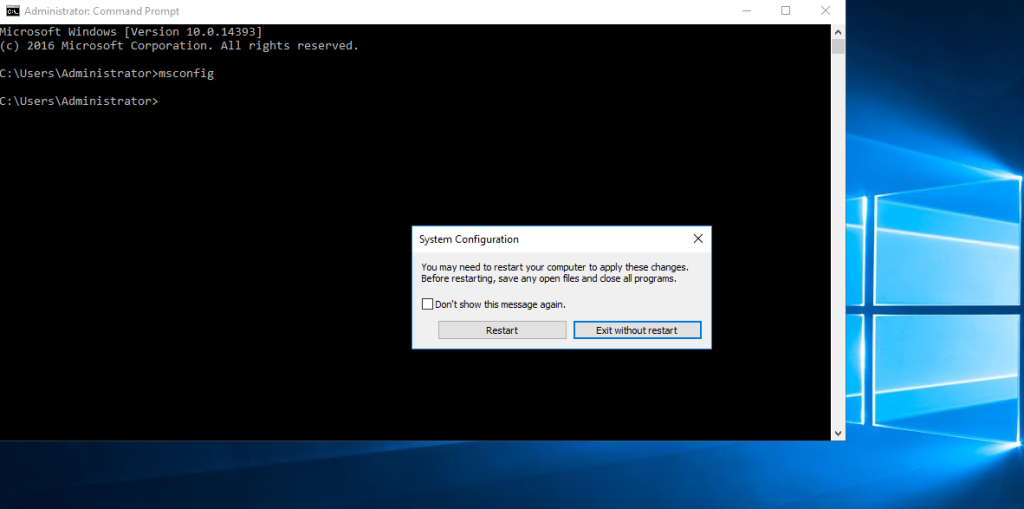Click 'Microsoft Windows [Version 10.0.14393]' line
This screenshot has width=1024, height=509.
131,31
